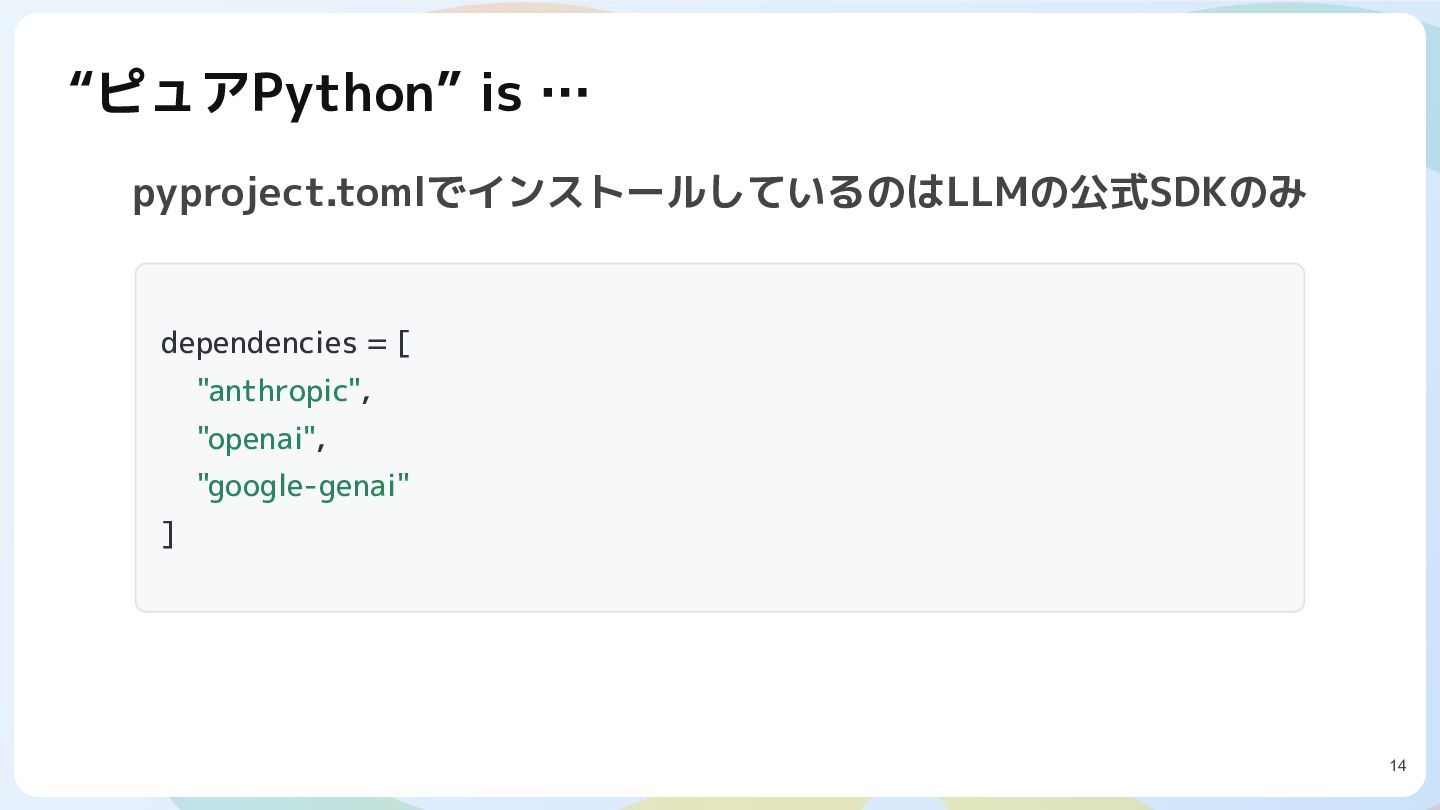Click the comma after "anthropic"

click(366, 398)
